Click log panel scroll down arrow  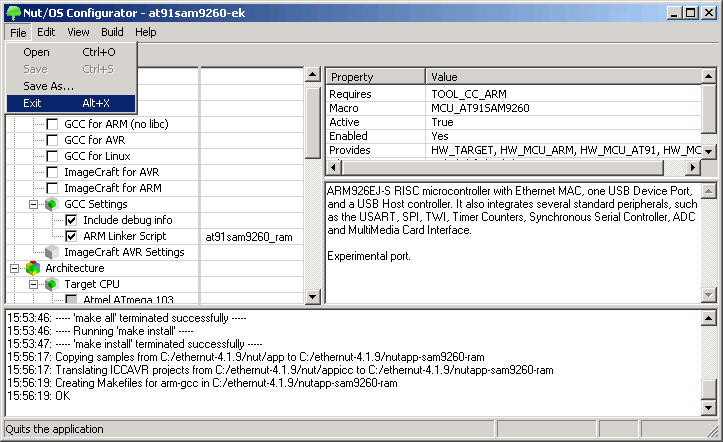coord(709,407)
